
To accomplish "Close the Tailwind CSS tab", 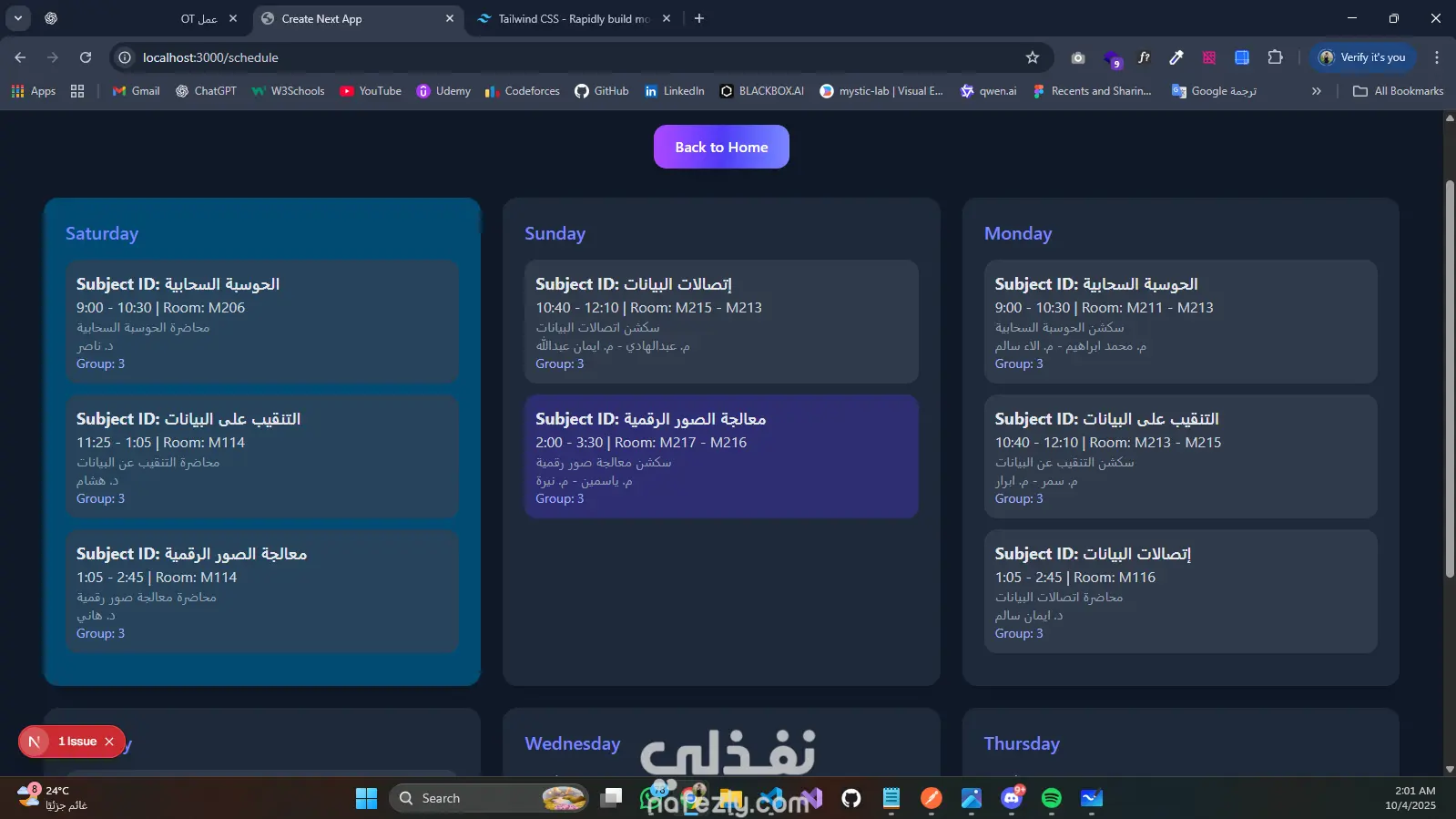I will click(x=667, y=18).
